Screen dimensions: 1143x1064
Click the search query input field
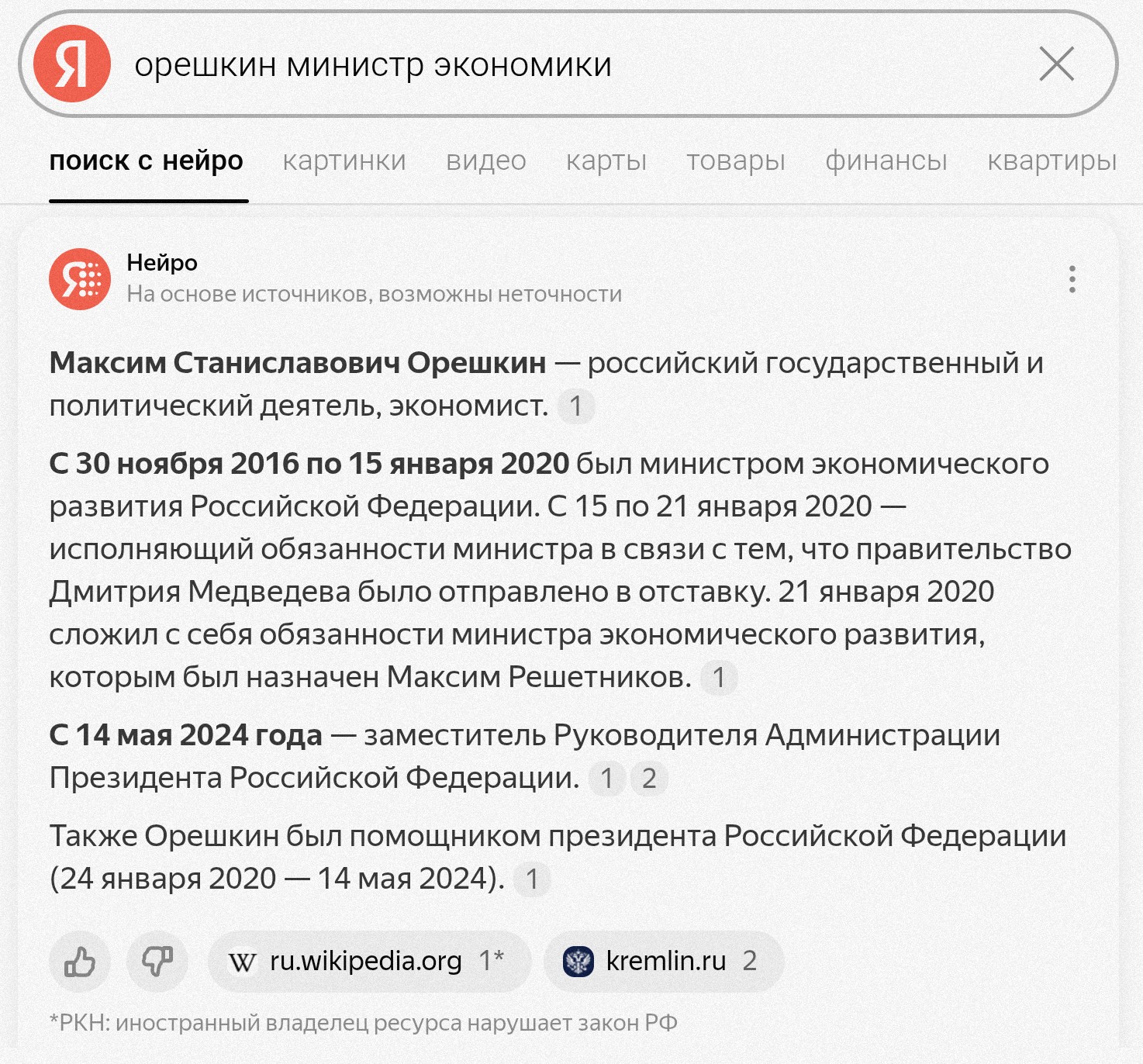point(574,64)
